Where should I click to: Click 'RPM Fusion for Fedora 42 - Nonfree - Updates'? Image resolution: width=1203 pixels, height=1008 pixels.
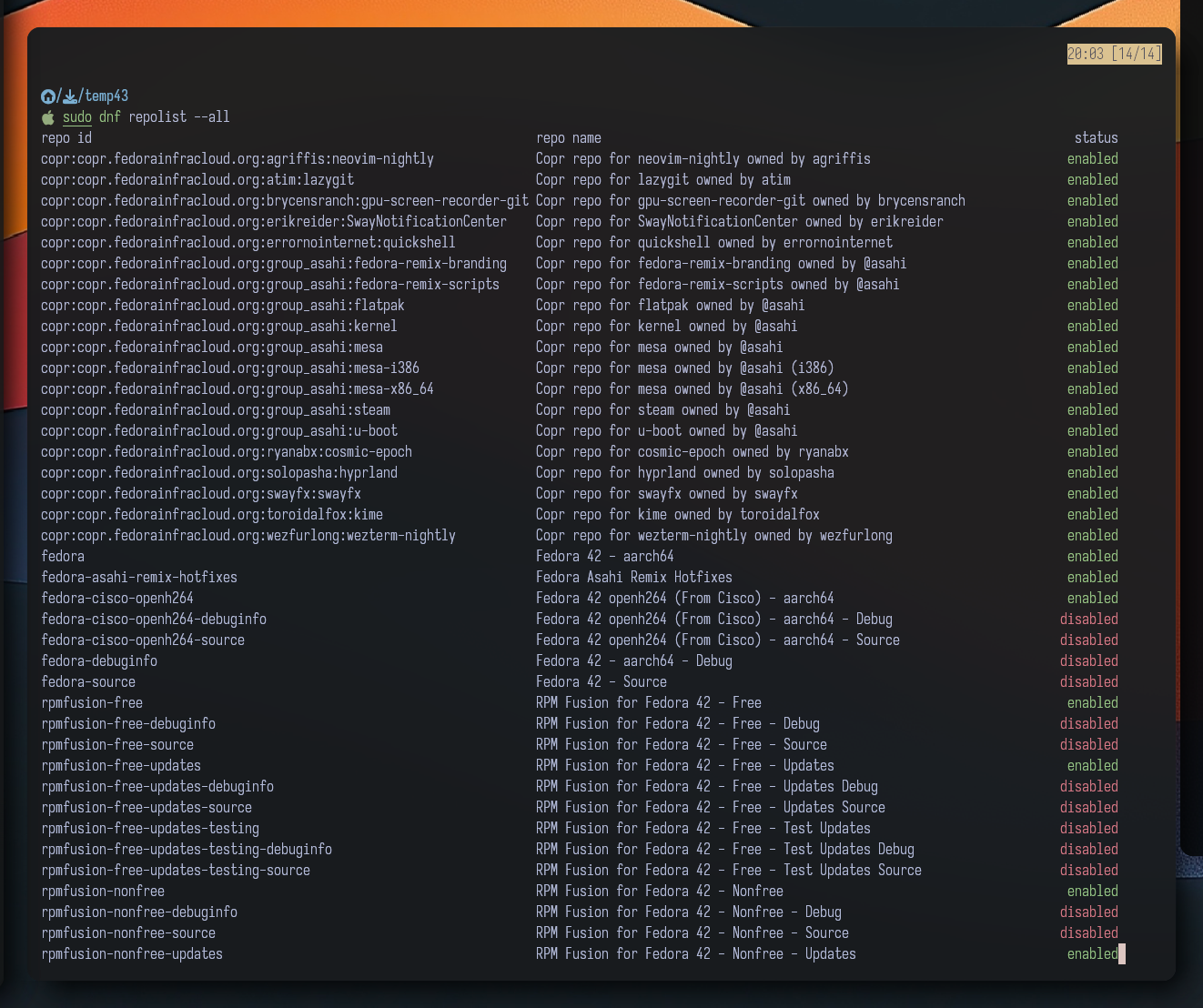click(696, 953)
